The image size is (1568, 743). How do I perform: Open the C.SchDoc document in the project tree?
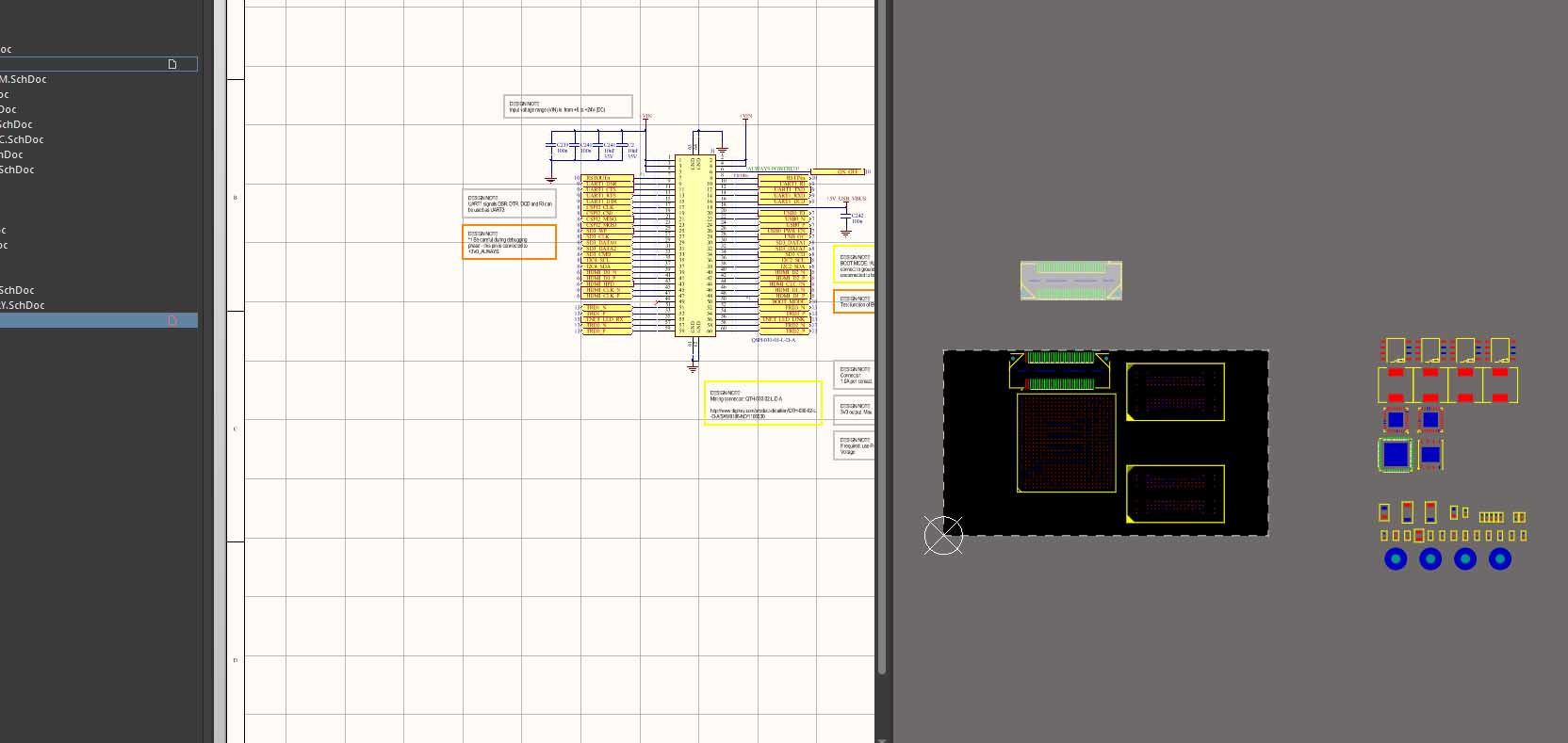[22, 139]
